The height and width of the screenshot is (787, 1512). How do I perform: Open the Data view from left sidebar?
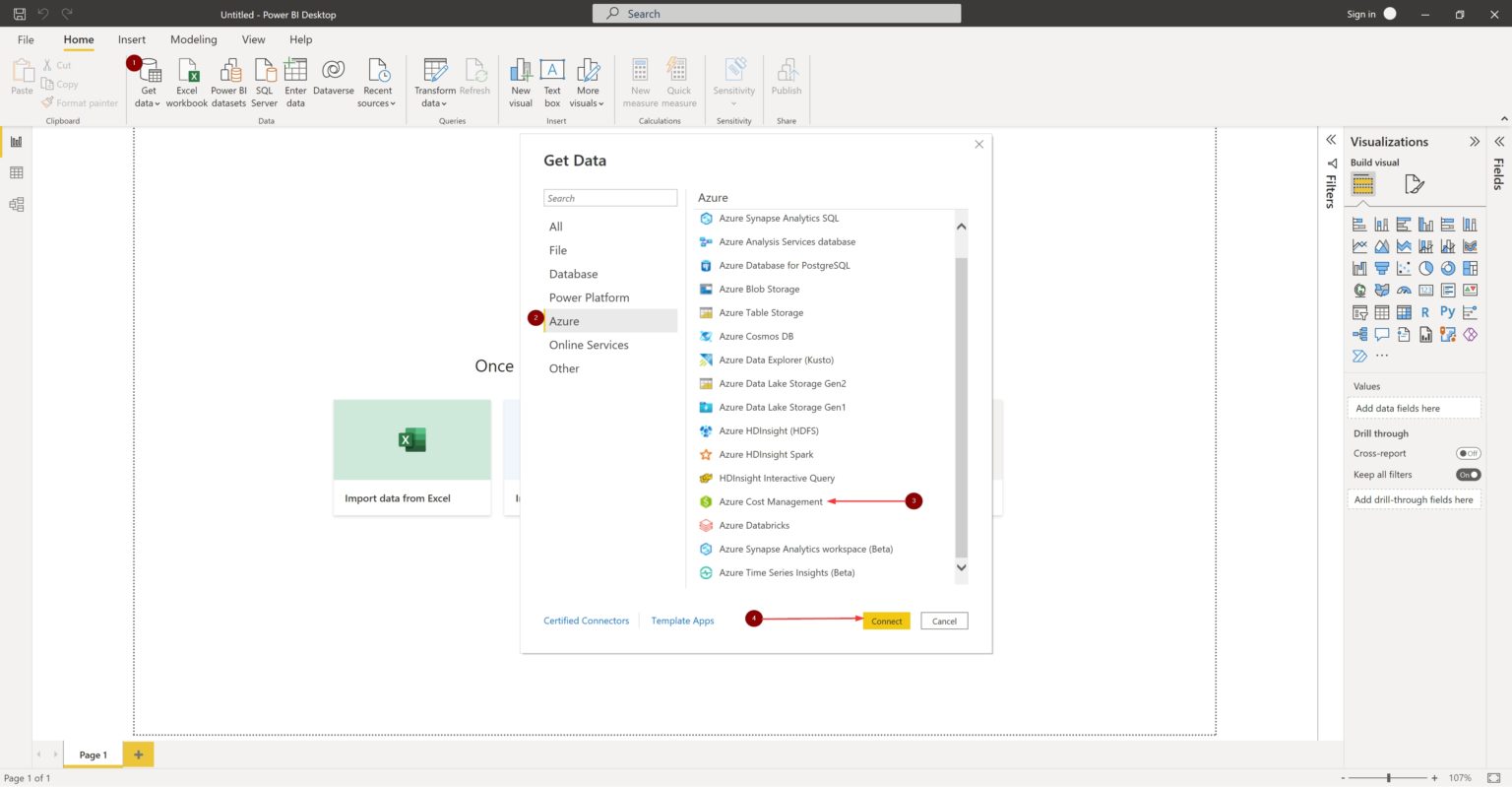[x=16, y=171]
